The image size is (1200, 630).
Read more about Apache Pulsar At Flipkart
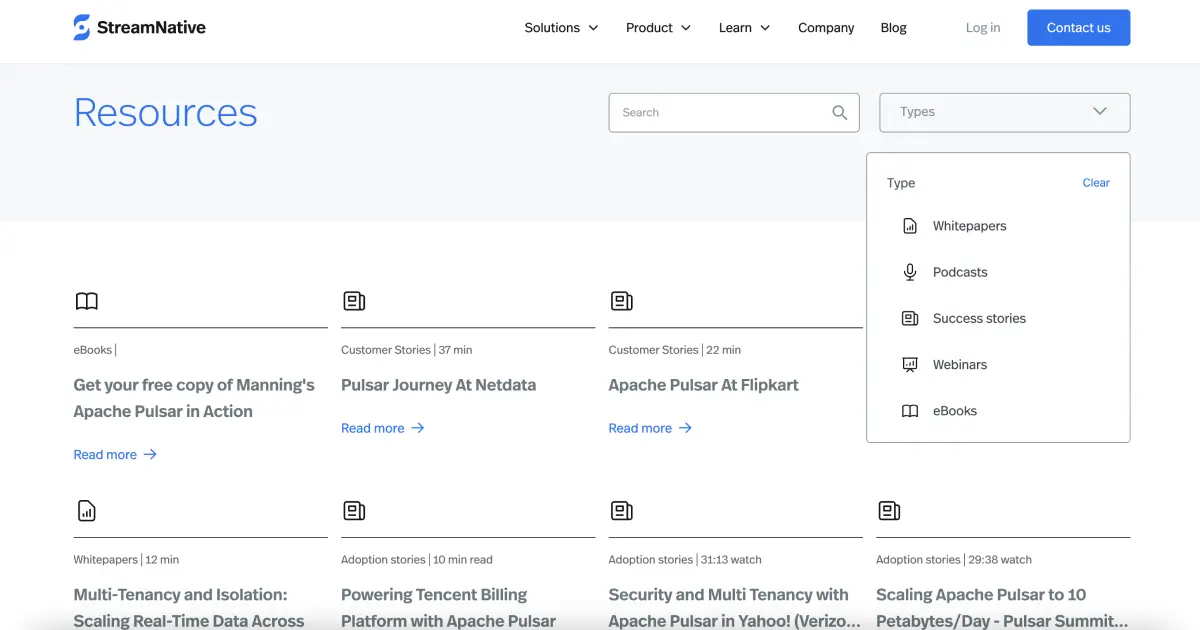pos(650,428)
